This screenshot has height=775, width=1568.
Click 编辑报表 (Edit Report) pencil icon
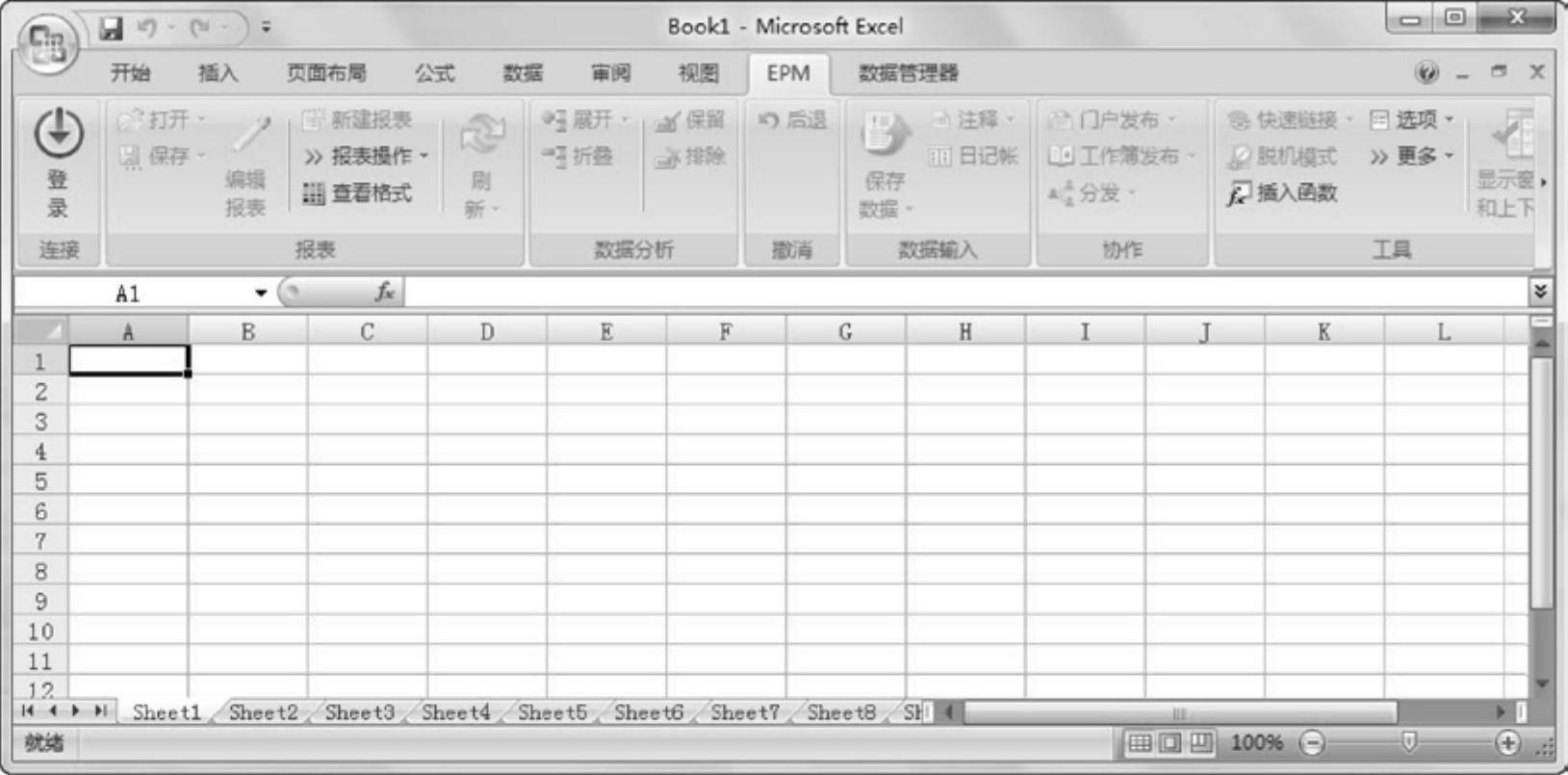(249, 134)
